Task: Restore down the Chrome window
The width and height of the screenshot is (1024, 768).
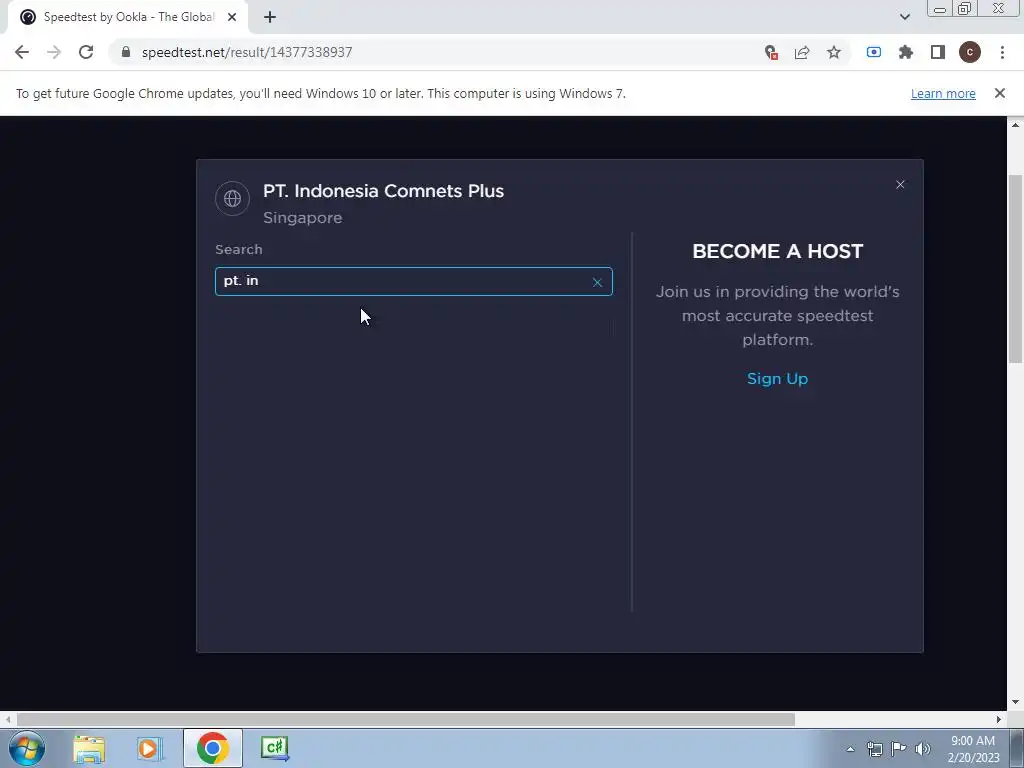Action: [x=965, y=8]
